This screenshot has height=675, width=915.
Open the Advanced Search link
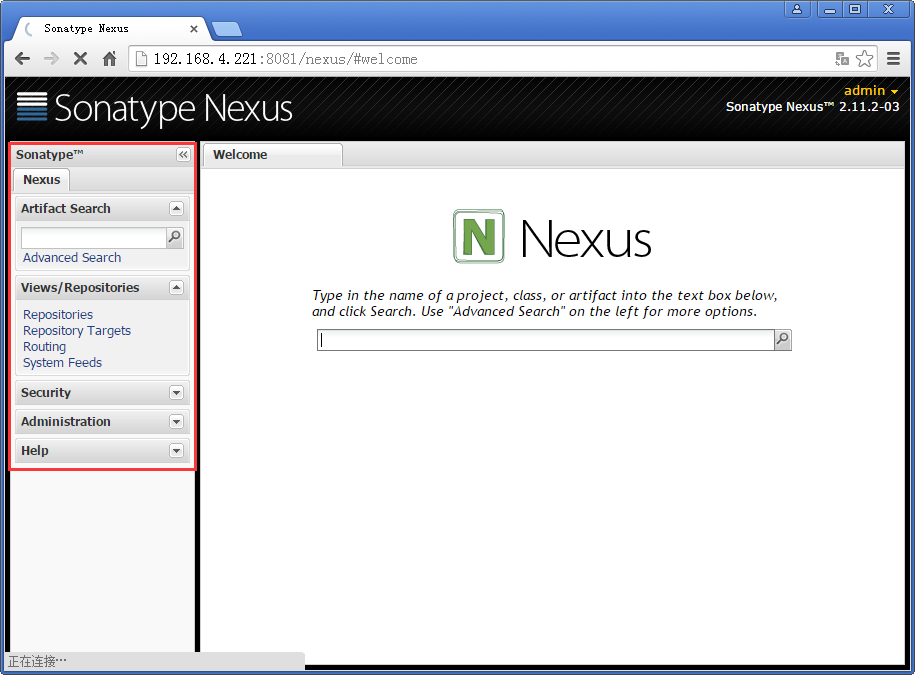tap(72, 258)
